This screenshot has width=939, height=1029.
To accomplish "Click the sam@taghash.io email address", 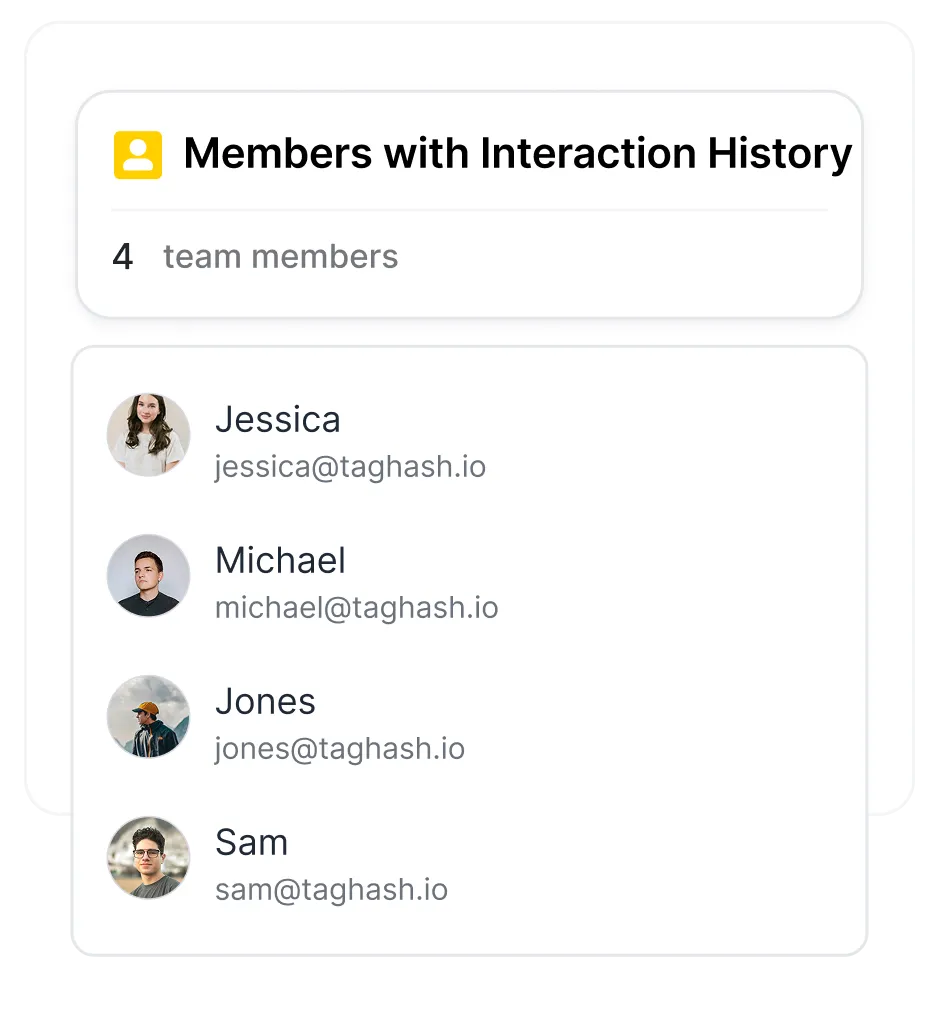I will tap(331, 890).
